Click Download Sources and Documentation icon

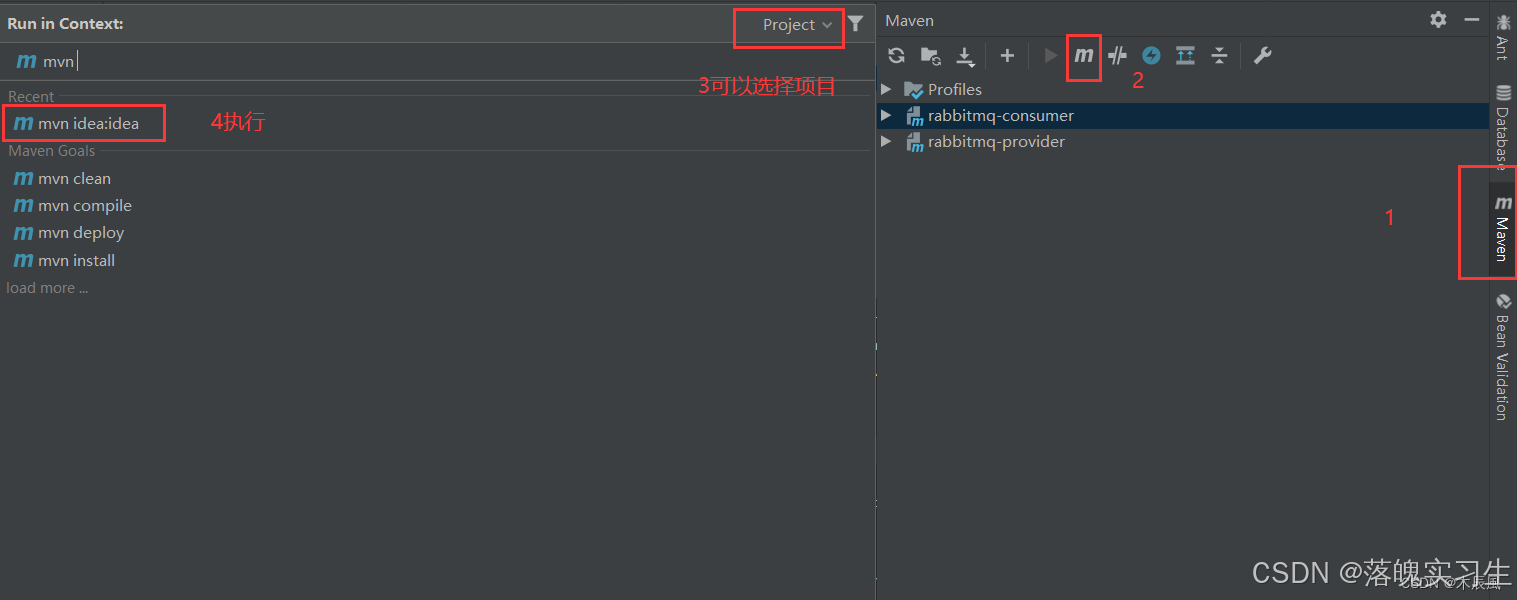(x=964, y=56)
